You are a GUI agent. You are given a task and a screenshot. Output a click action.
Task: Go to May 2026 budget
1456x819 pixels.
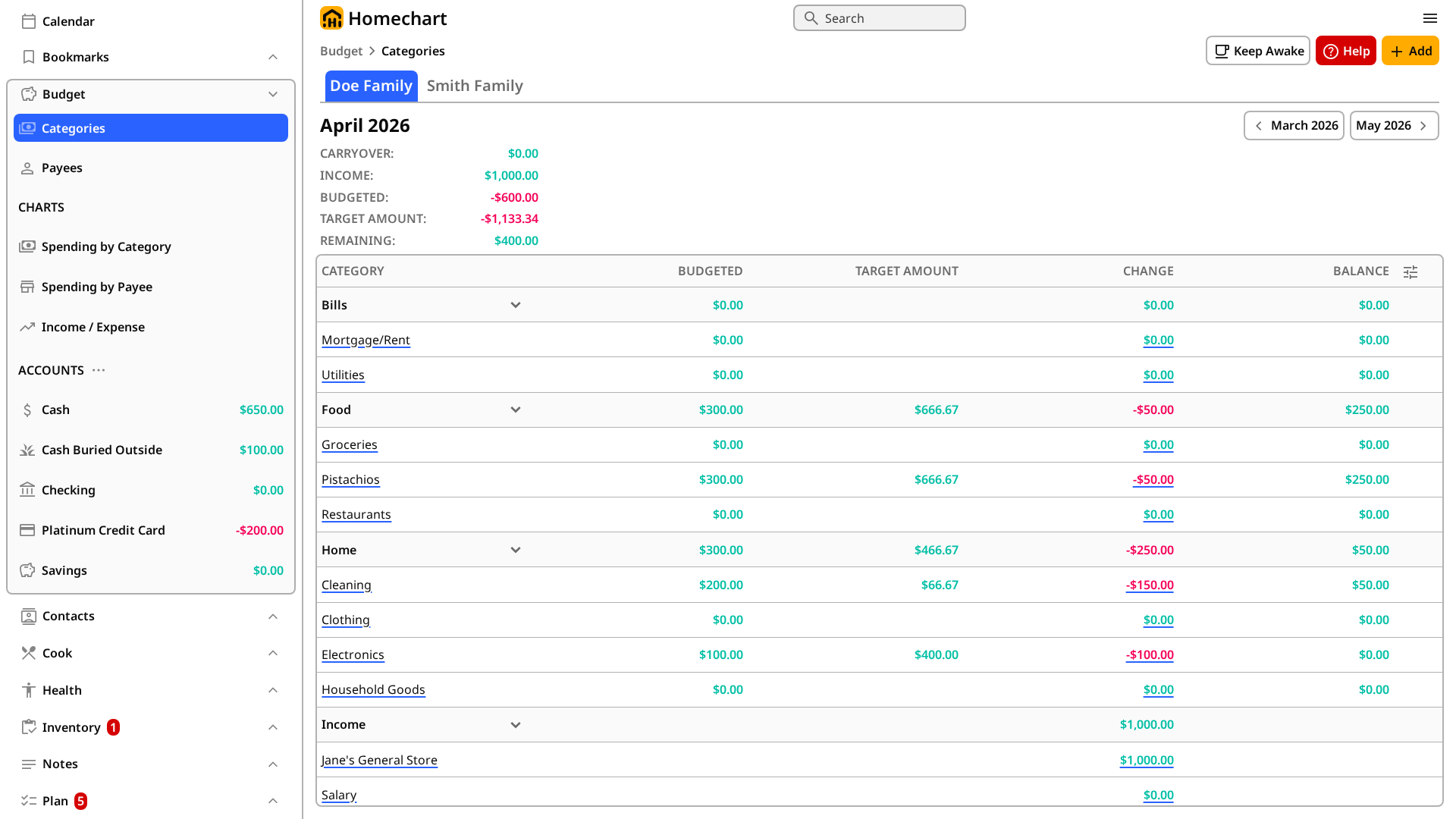[x=1393, y=126]
